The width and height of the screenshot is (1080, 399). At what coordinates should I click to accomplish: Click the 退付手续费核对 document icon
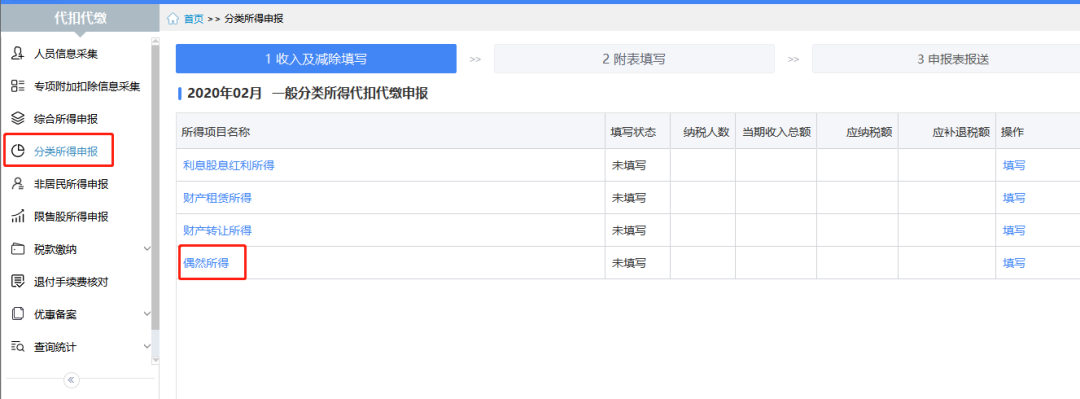pos(19,282)
